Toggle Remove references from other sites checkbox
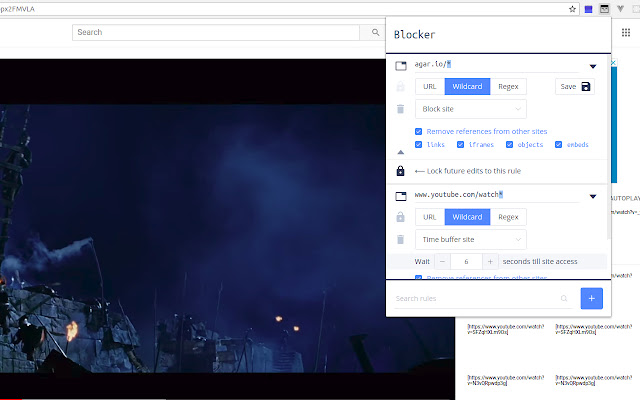This screenshot has height=400, width=640. 418,131
